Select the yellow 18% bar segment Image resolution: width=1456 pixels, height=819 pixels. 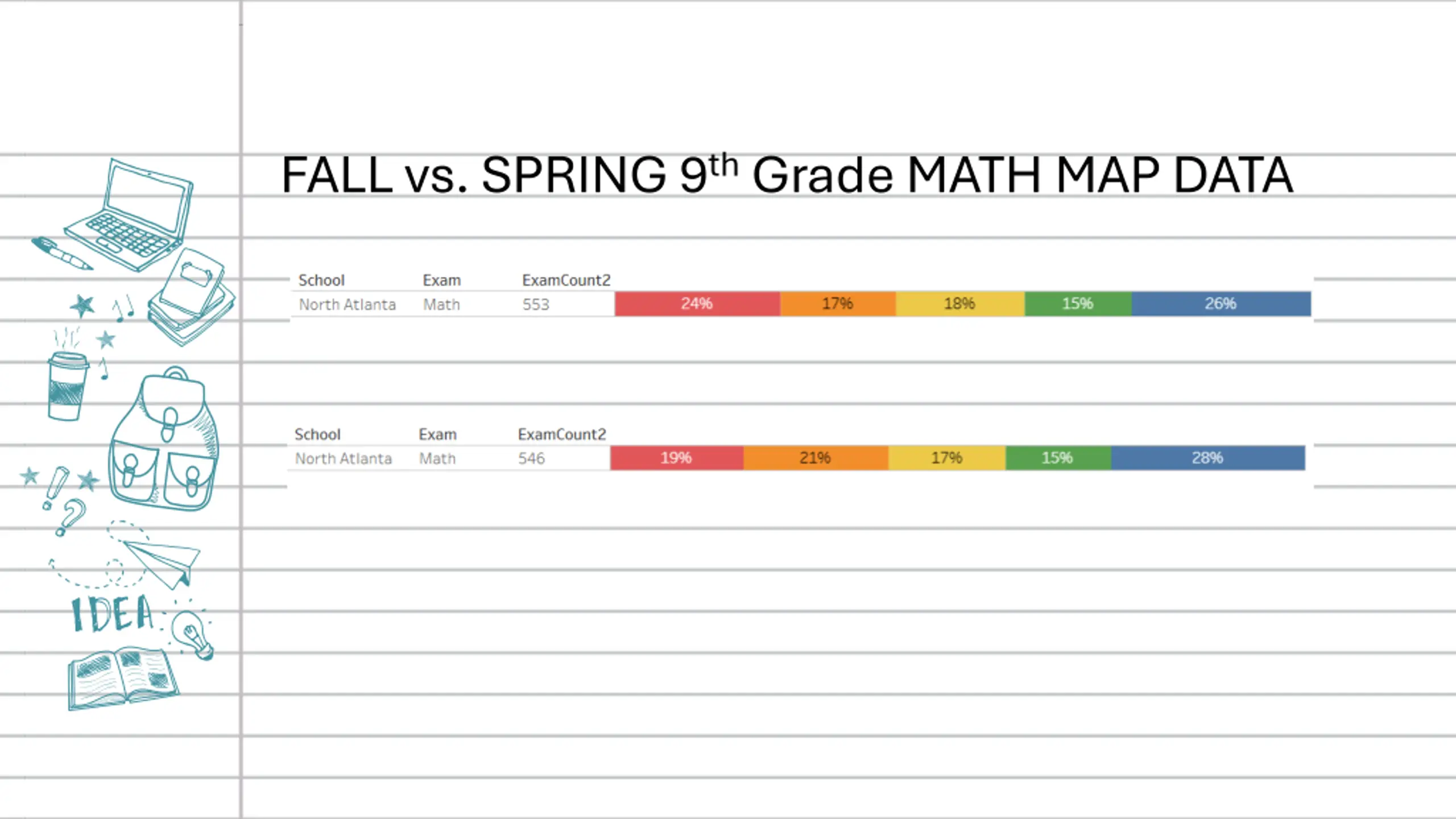click(x=960, y=304)
